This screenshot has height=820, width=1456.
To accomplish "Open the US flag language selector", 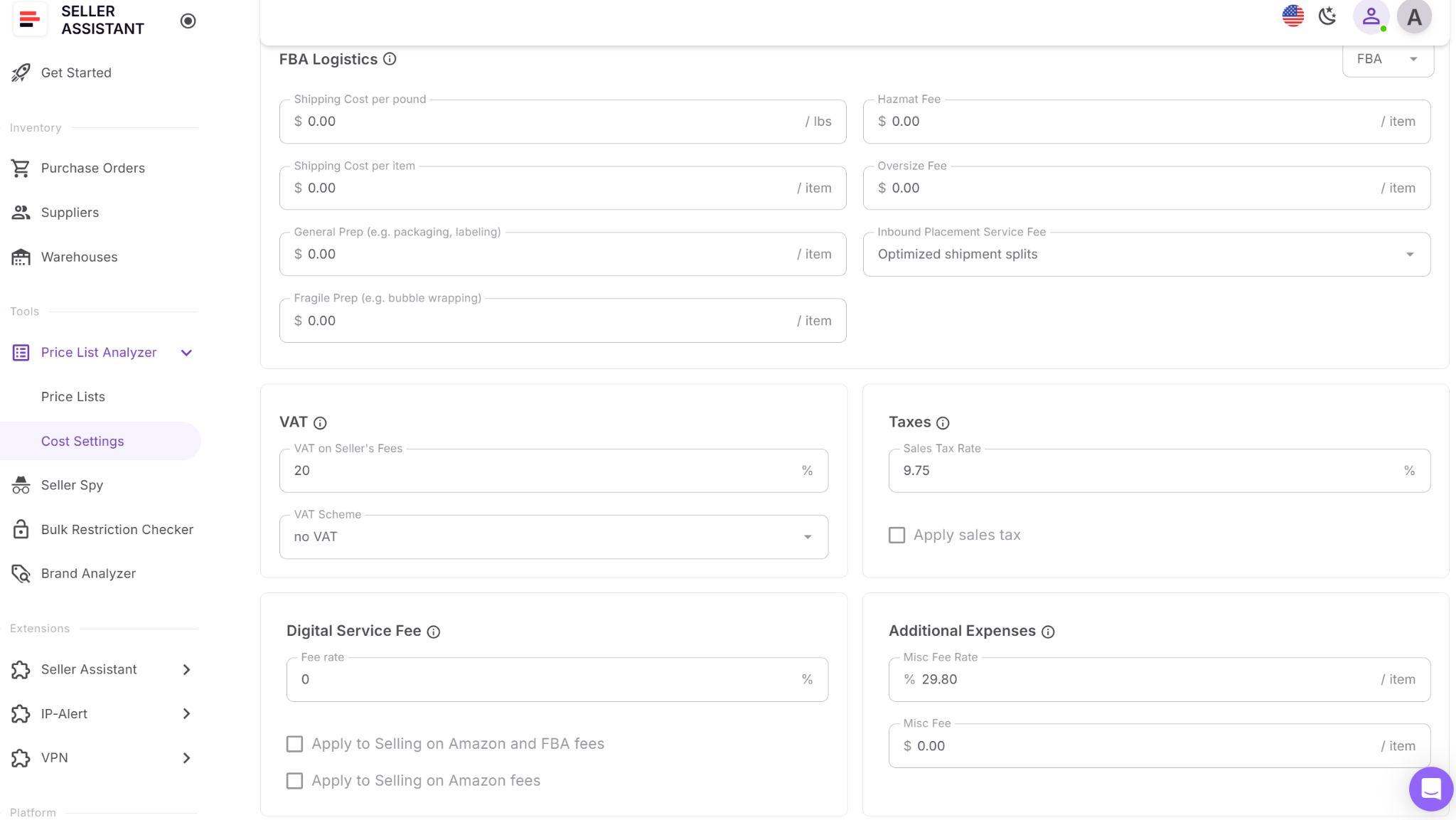I will pyautogui.click(x=1292, y=16).
